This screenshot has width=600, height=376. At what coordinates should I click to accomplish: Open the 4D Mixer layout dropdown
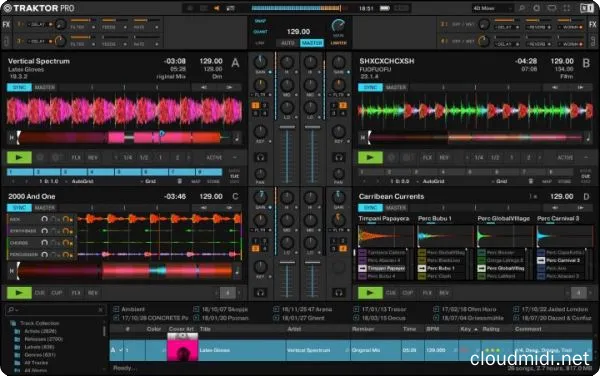click(x=492, y=8)
